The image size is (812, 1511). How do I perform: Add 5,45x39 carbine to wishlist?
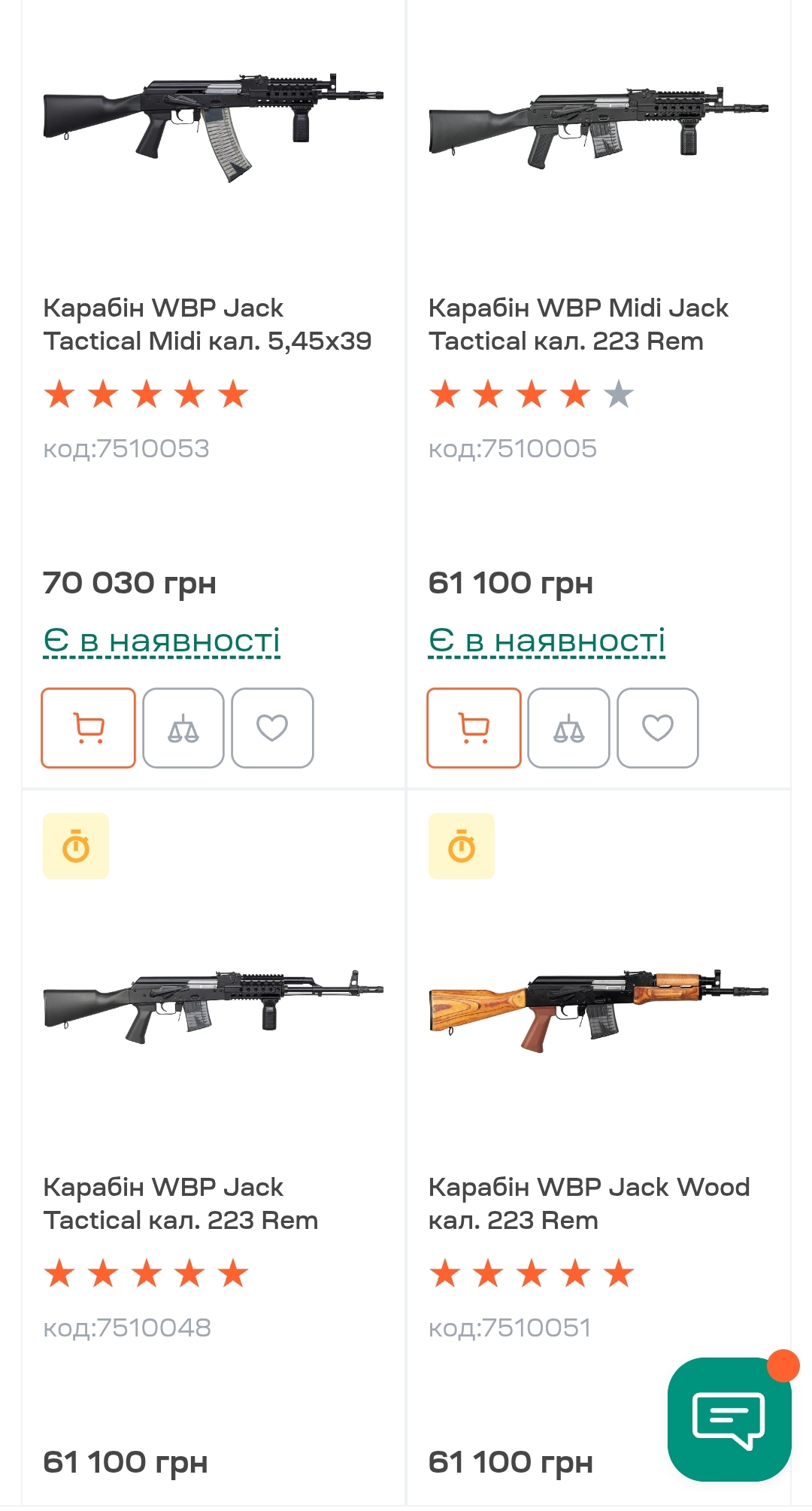(272, 727)
